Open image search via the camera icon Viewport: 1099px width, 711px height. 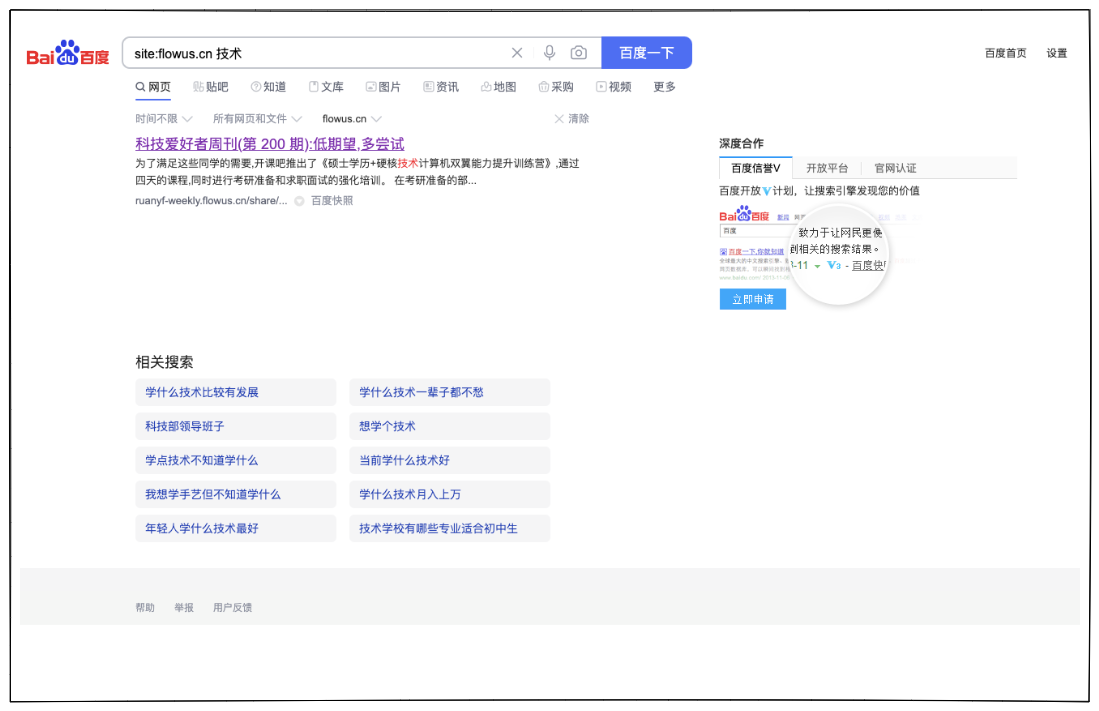click(578, 52)
